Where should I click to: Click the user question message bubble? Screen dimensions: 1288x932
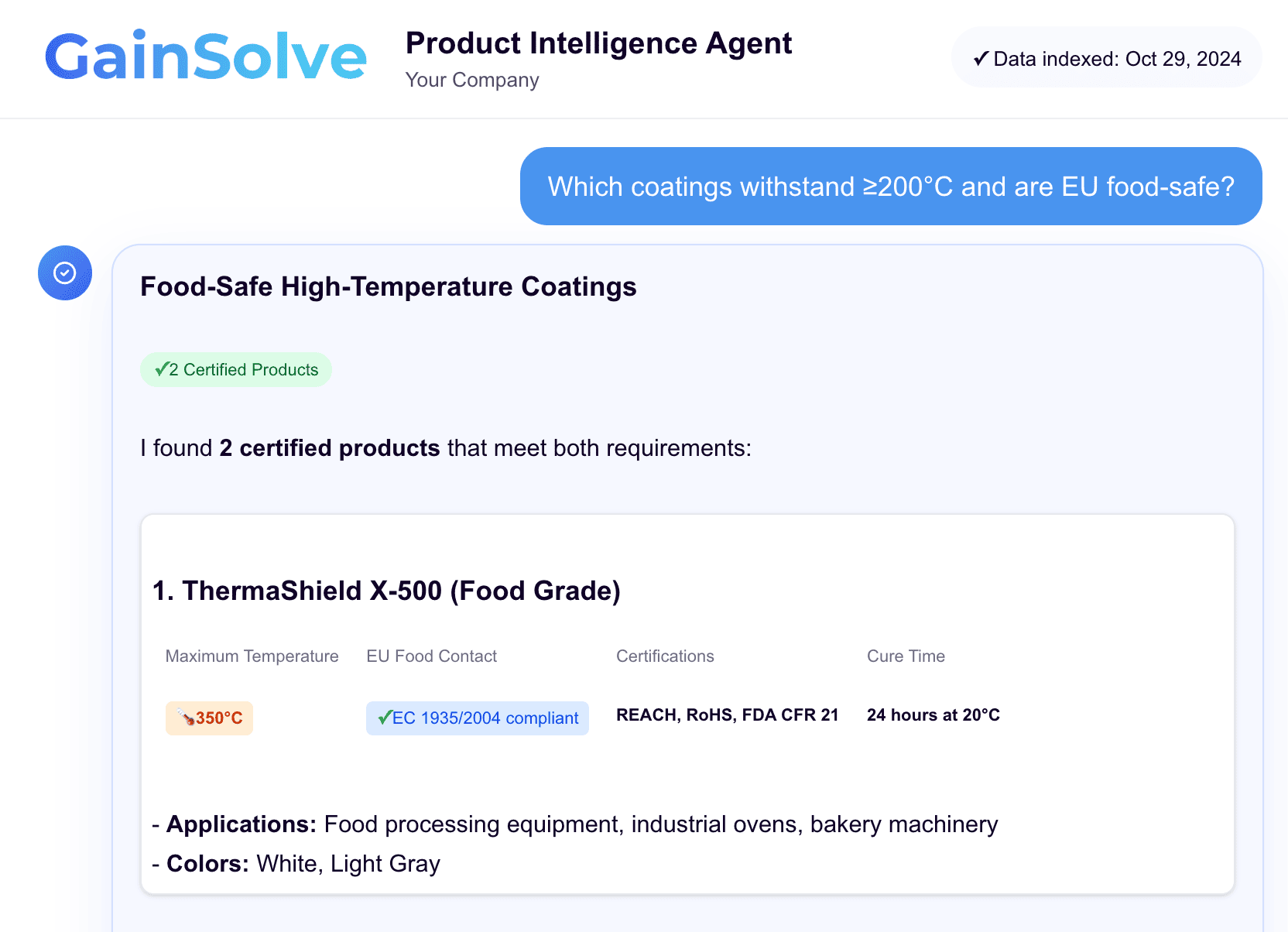pyautogui.click(x=890, y=187)
